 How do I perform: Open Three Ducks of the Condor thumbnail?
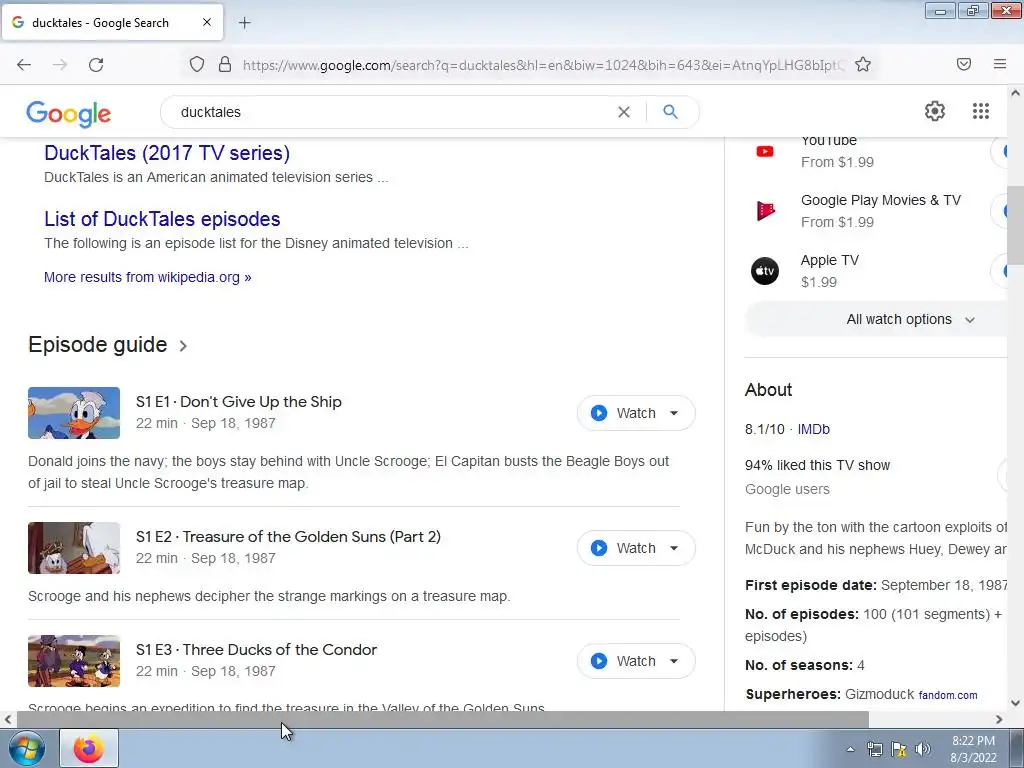pyautogui.click(x=74, y=662)
